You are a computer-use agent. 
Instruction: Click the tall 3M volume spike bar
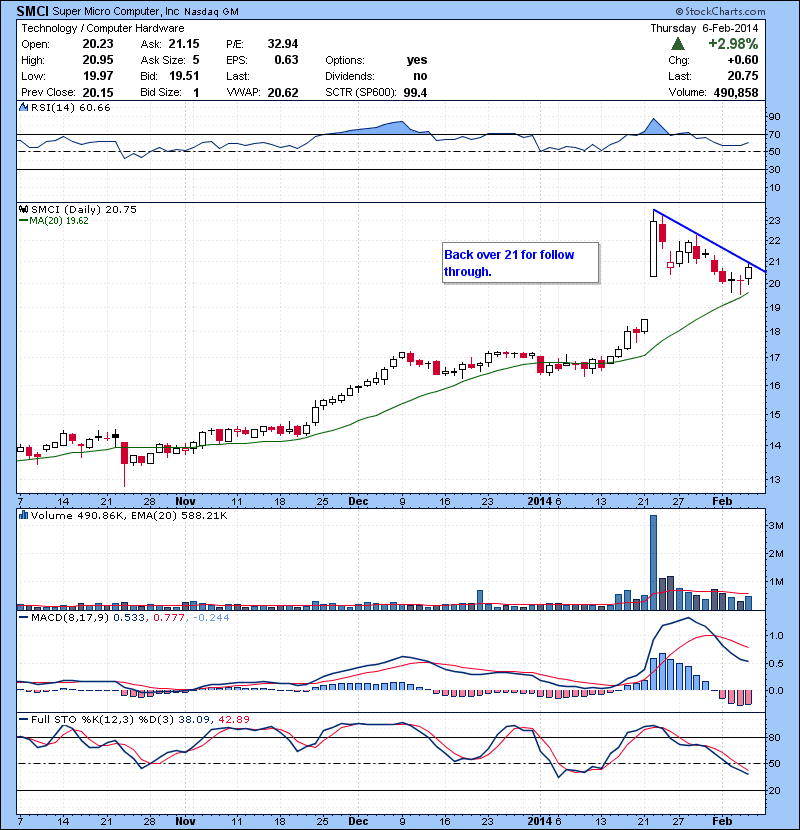click(653, 562)
